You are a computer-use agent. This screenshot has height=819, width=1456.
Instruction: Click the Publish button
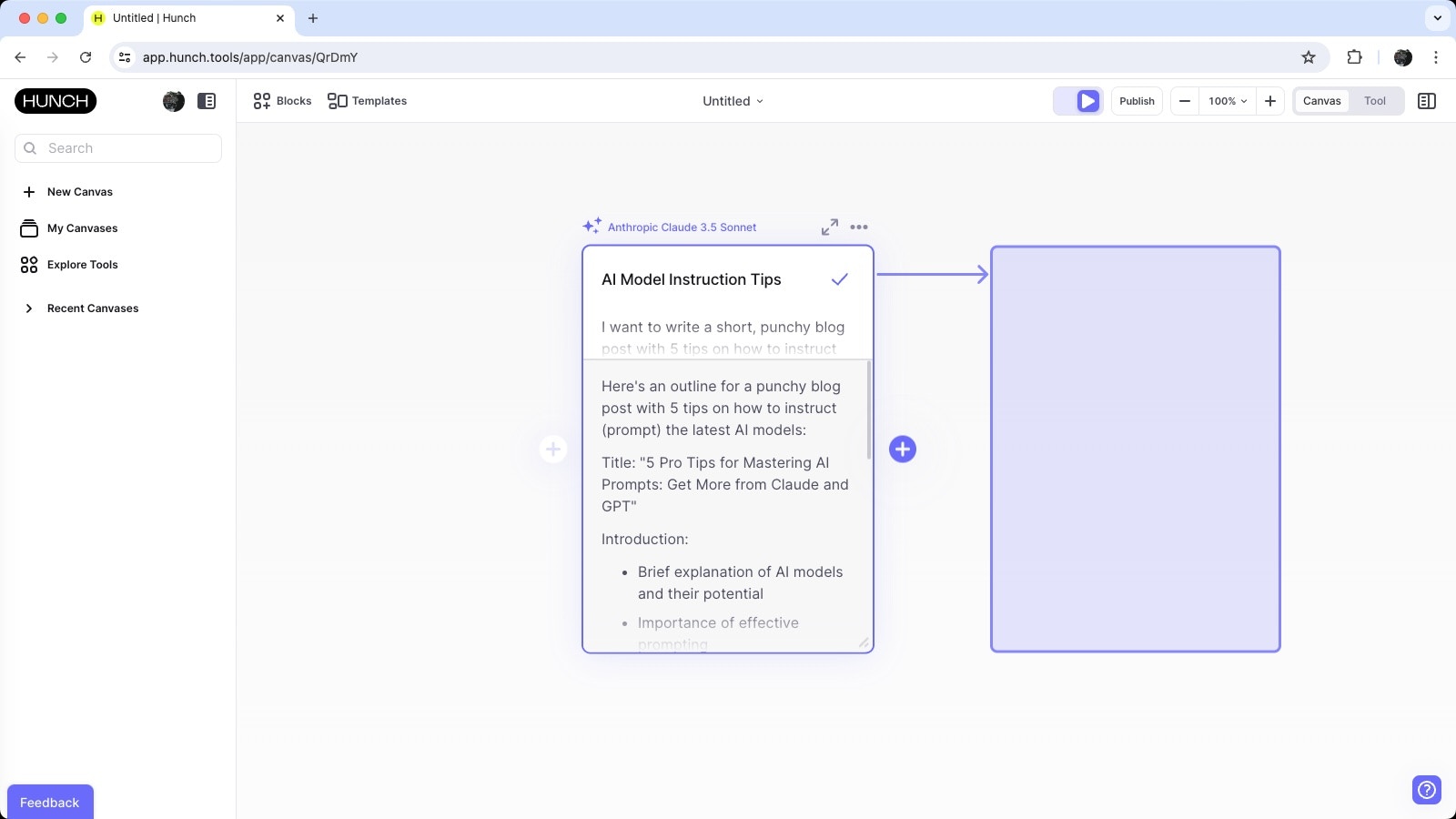(x=1136, y=101)
